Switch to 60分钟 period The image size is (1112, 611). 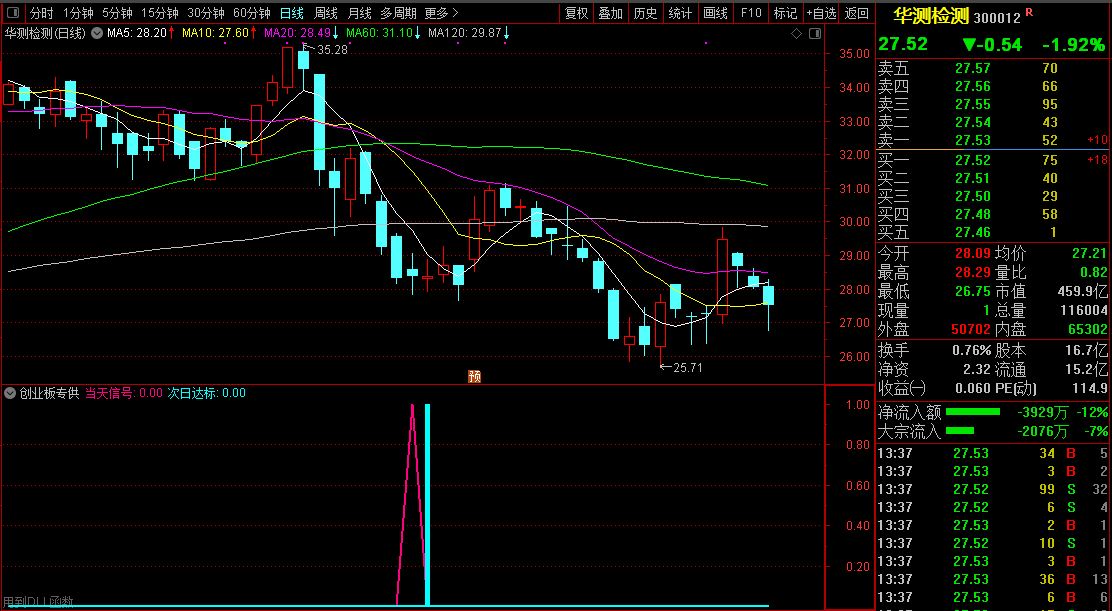[x=252, y=13]
